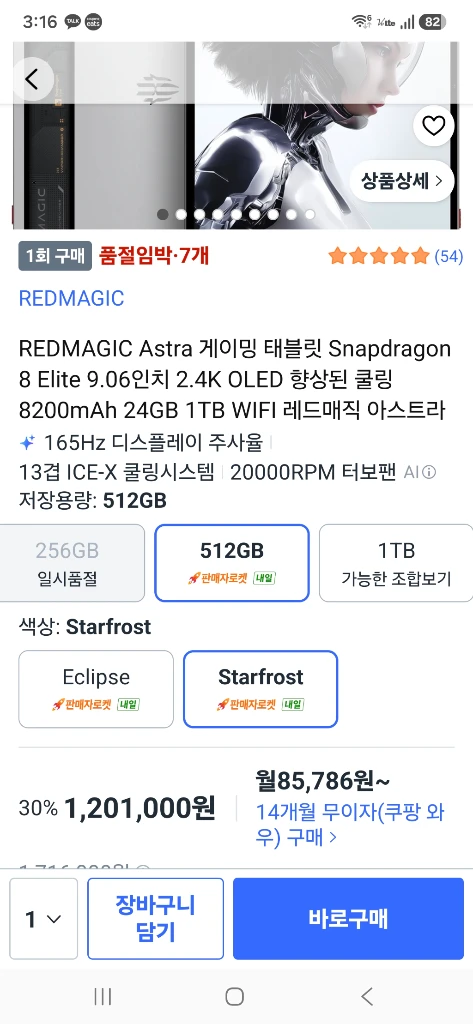Open 14개월 무이자 installment purchase link
Screen dimensions: 473x1024
350,825
